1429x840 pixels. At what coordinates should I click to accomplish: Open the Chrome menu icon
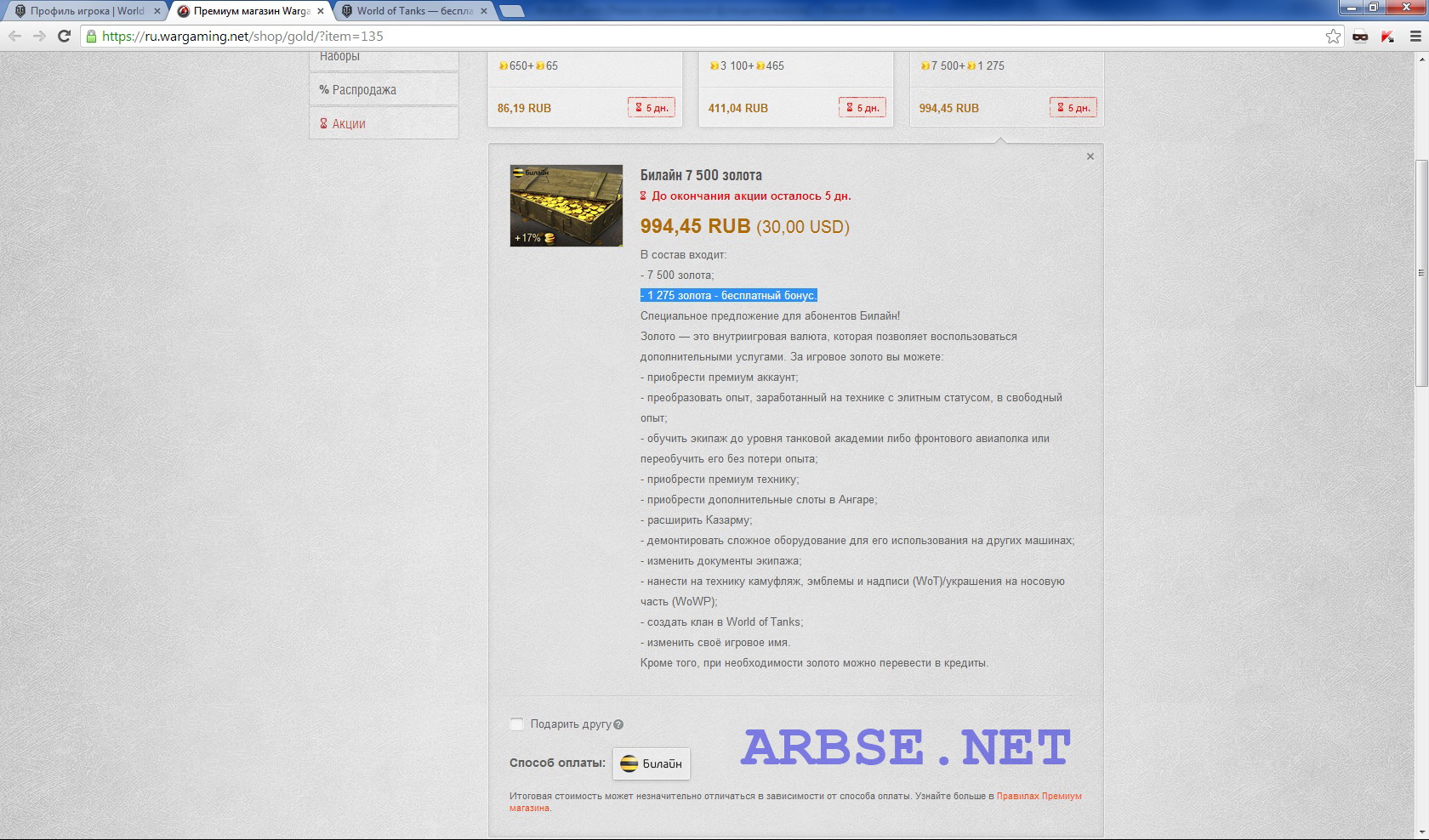point(1415,36)
